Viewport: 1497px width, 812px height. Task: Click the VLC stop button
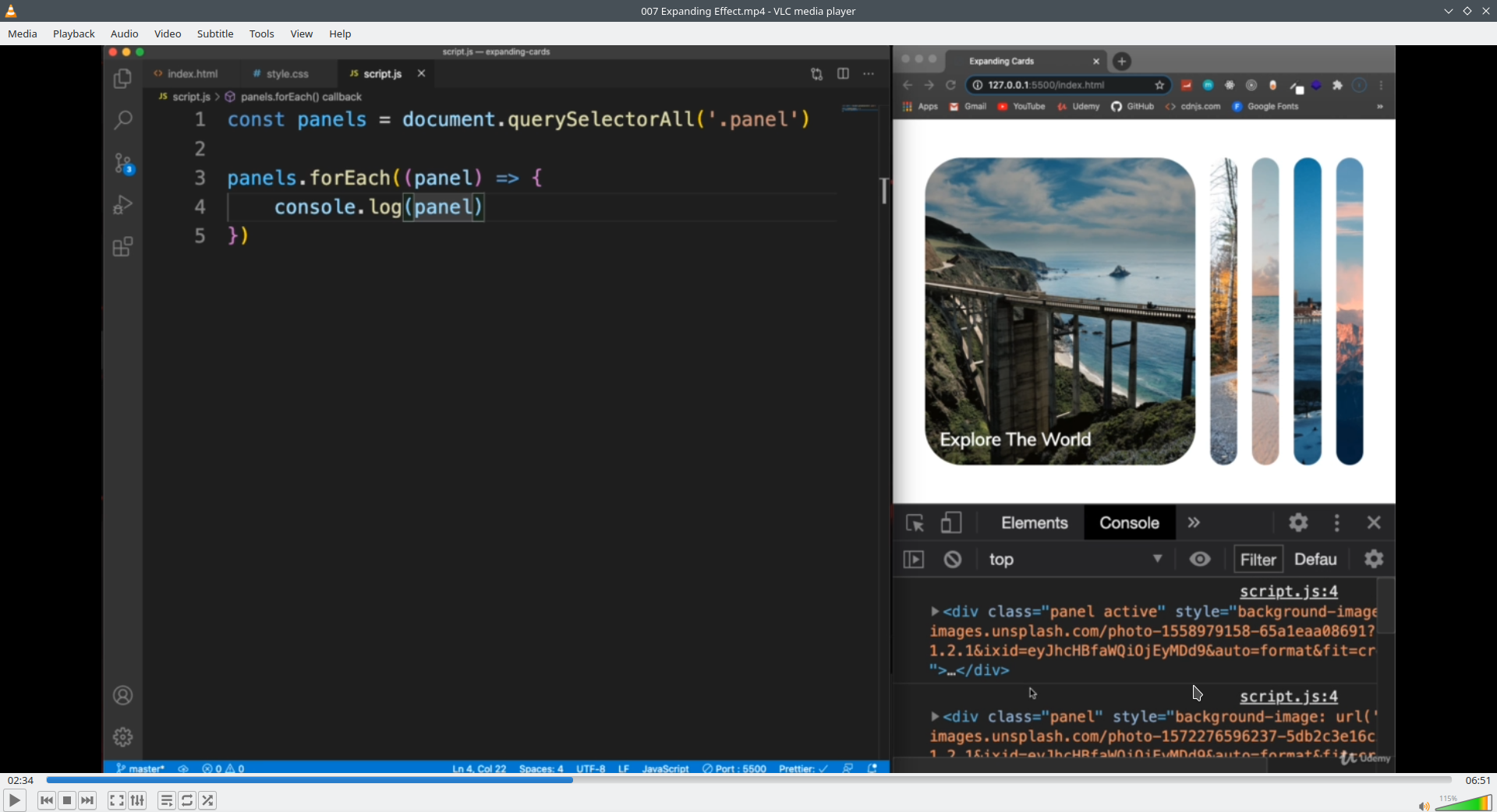(x=67, y=800)
